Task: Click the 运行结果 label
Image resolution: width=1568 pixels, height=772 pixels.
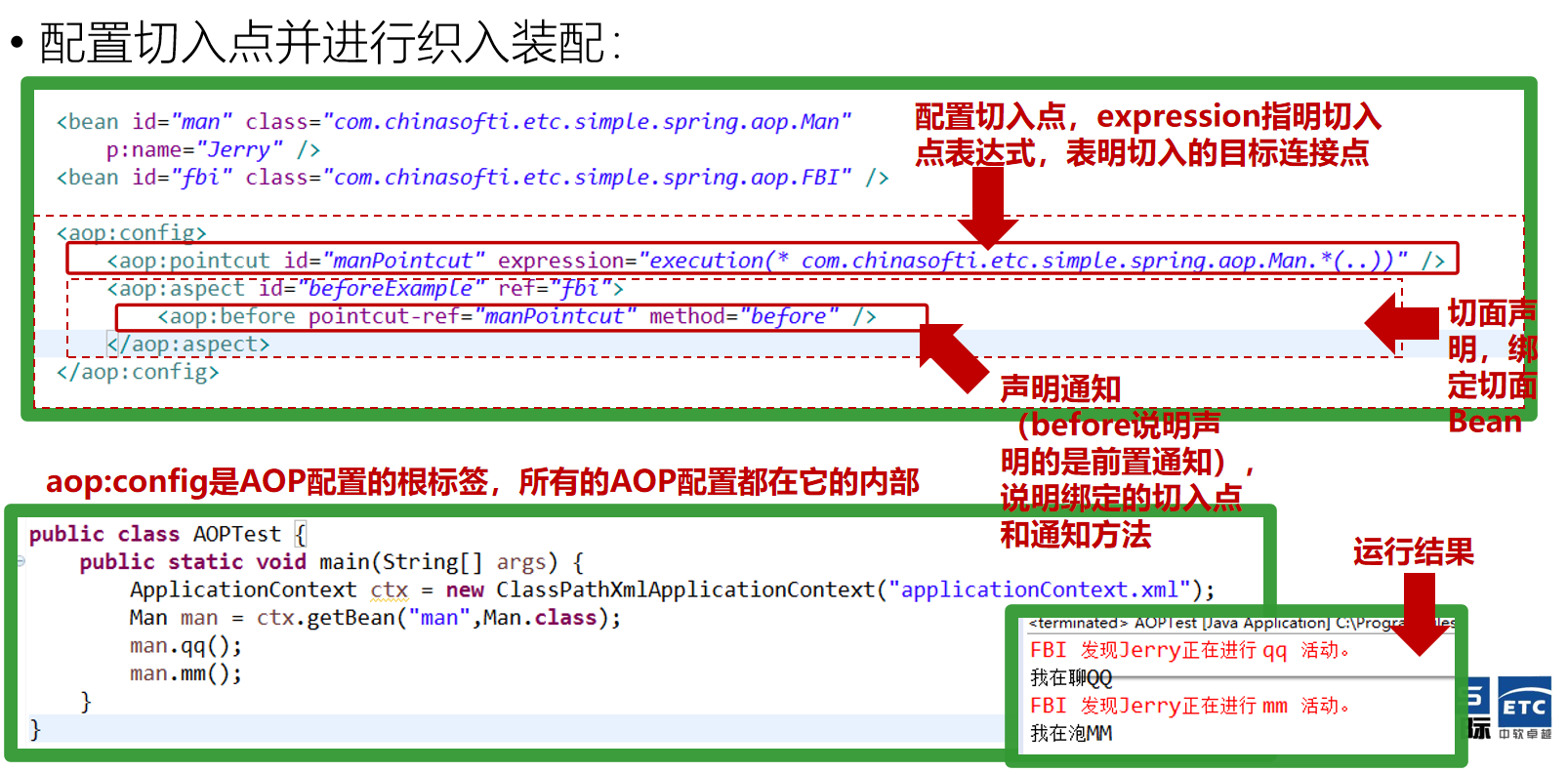Action: tap(1413, 552)
